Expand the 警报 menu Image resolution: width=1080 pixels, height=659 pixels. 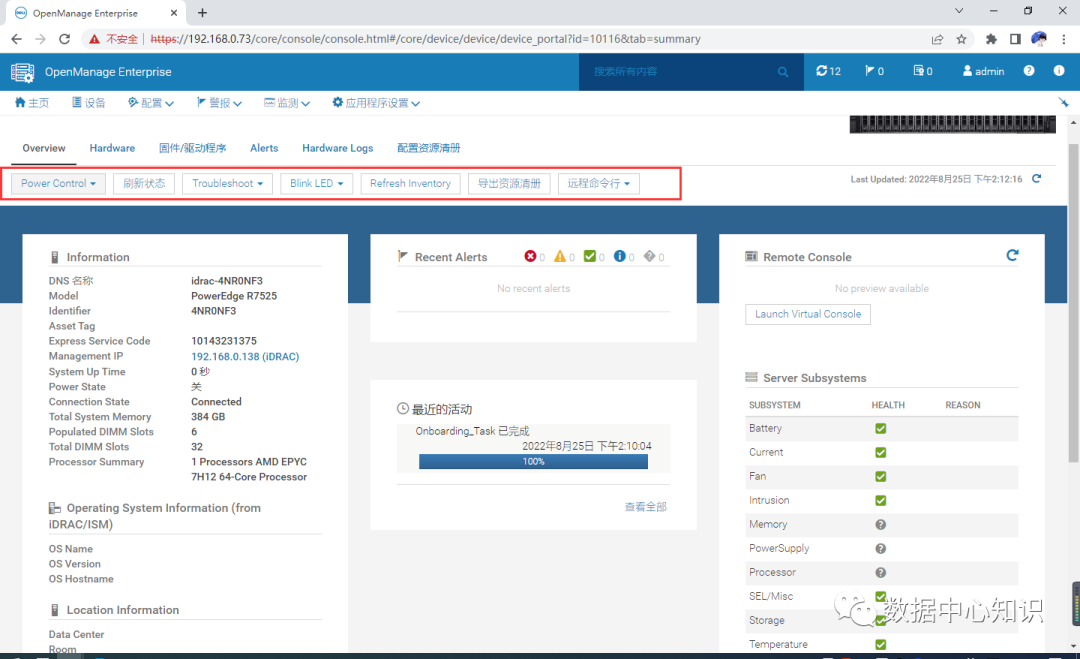[x=219, y=103]
